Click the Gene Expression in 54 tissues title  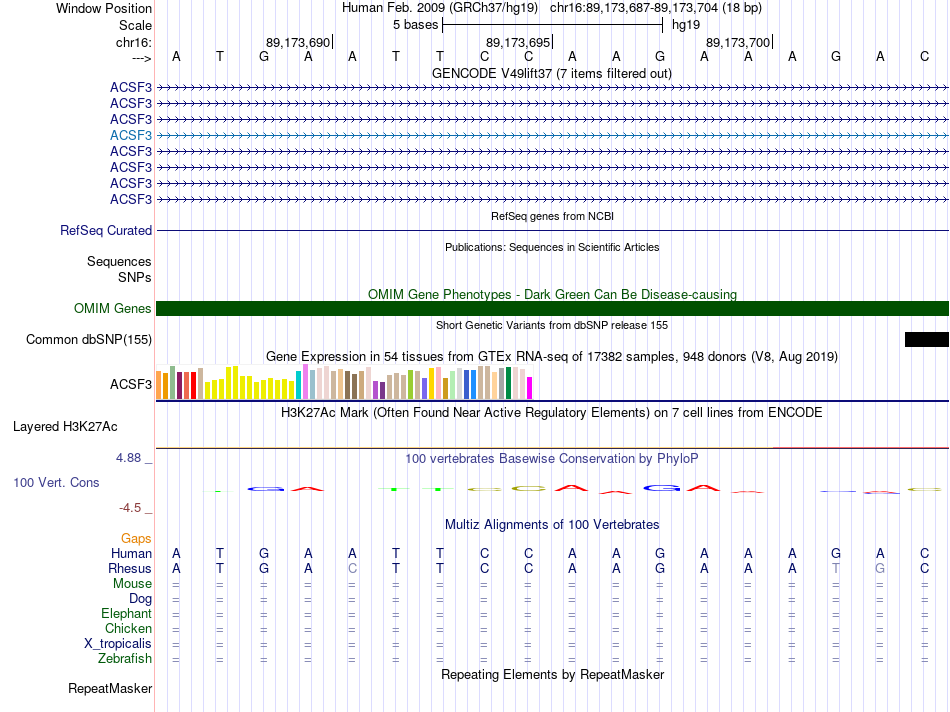coord(552,356)
